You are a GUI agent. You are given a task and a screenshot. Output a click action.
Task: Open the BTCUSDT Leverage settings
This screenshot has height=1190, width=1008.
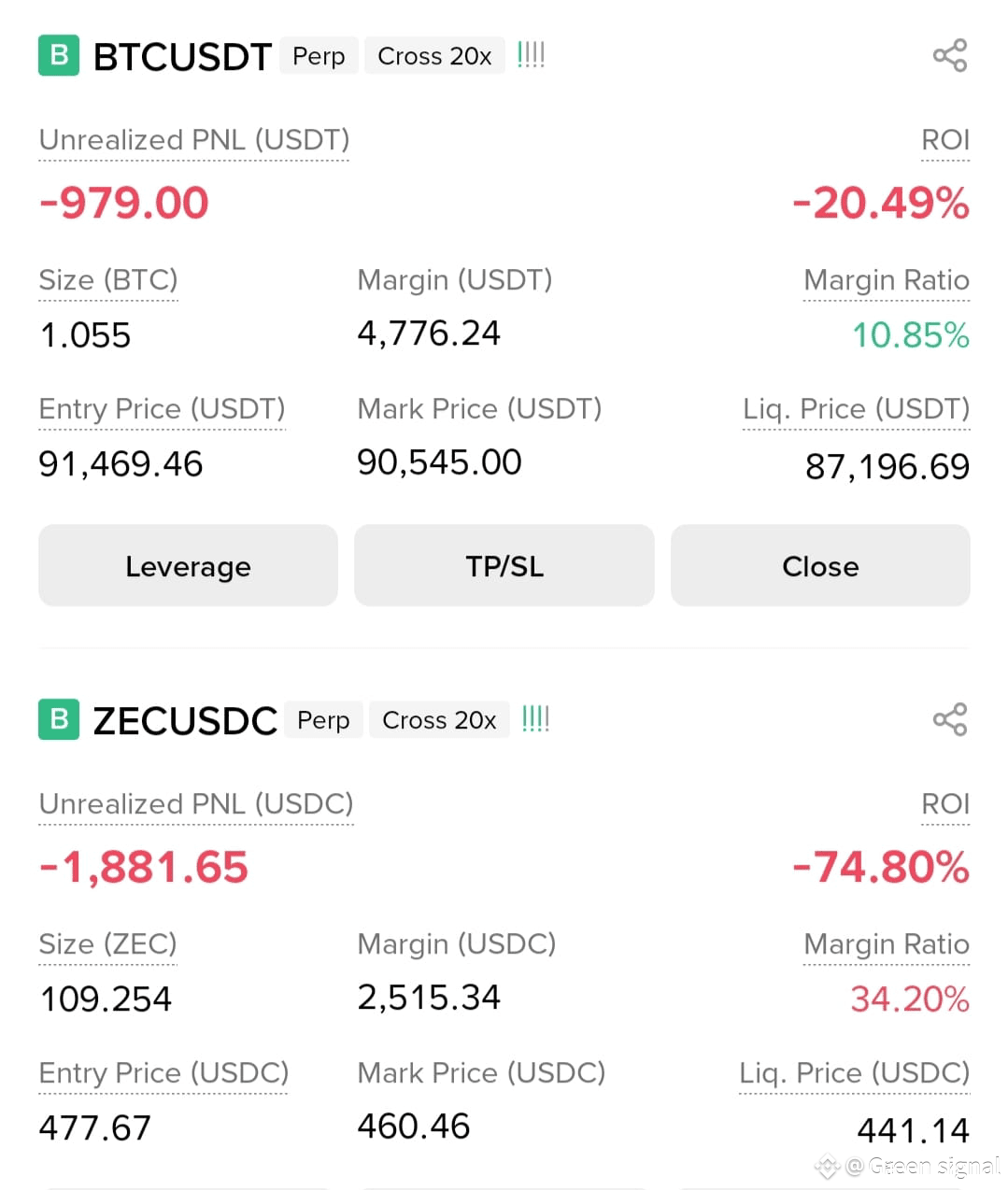pos(188,566)
